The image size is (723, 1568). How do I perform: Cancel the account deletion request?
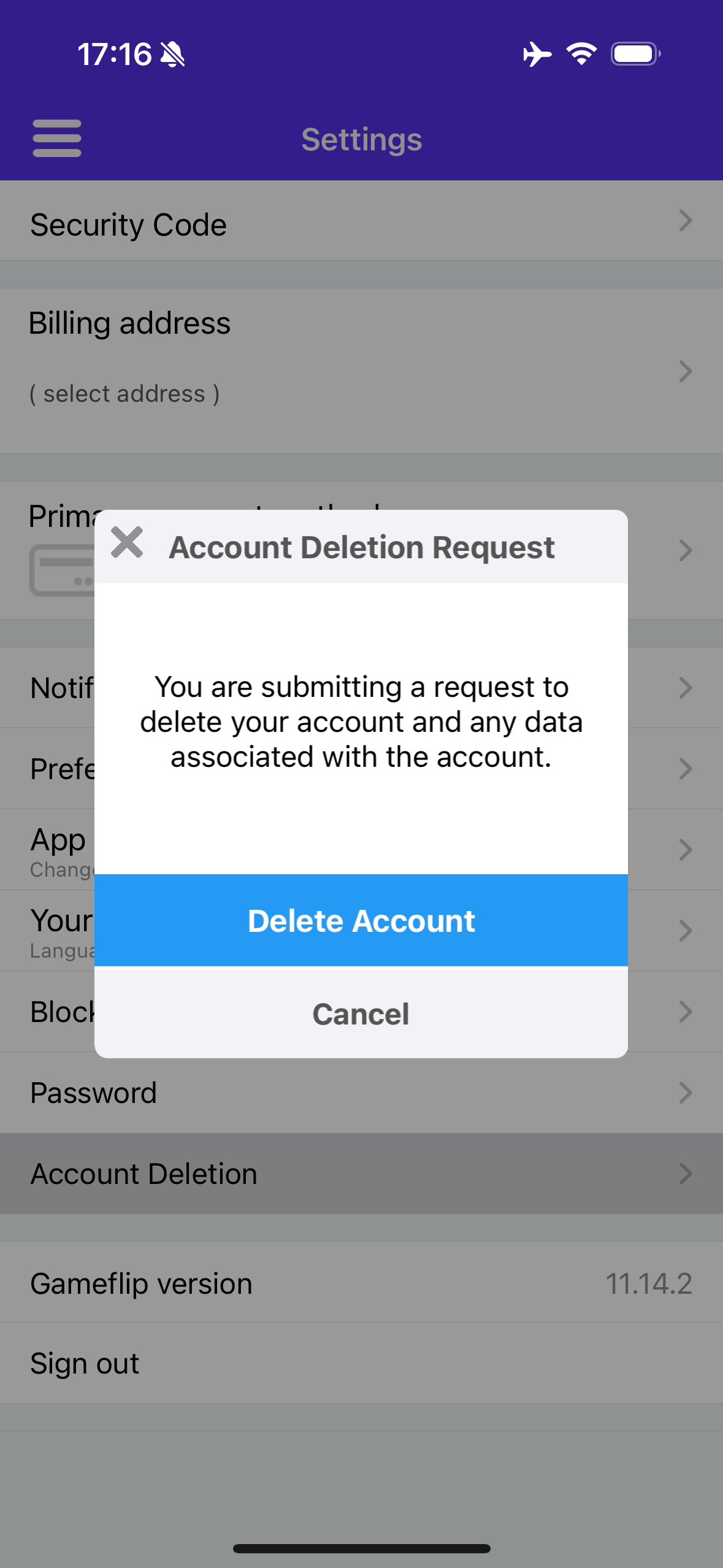pos(361,1013)
